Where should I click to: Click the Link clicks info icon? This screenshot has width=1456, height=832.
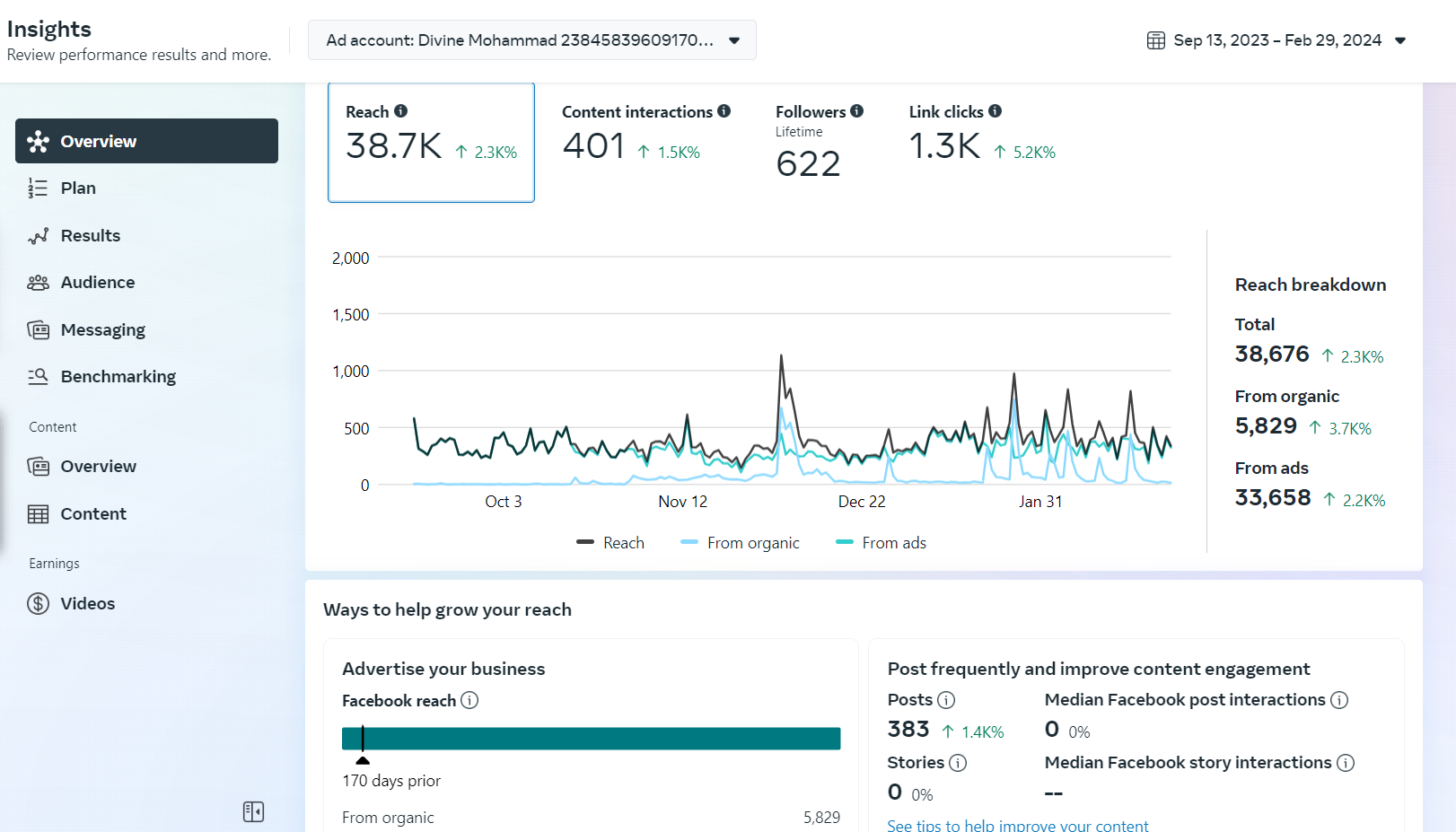point(995,111)
